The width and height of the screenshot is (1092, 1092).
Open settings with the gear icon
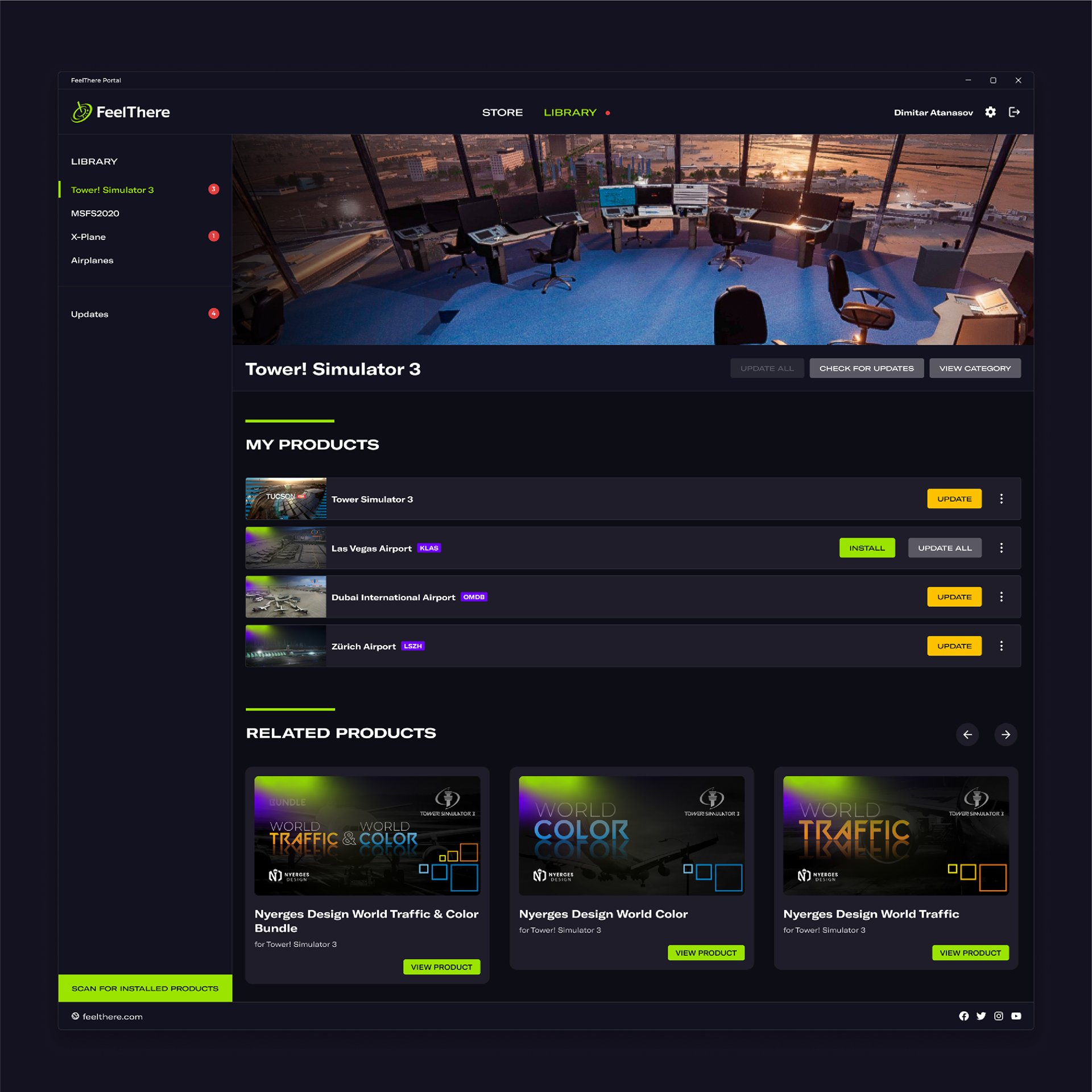pyautogui.click(x=990, y=112)
